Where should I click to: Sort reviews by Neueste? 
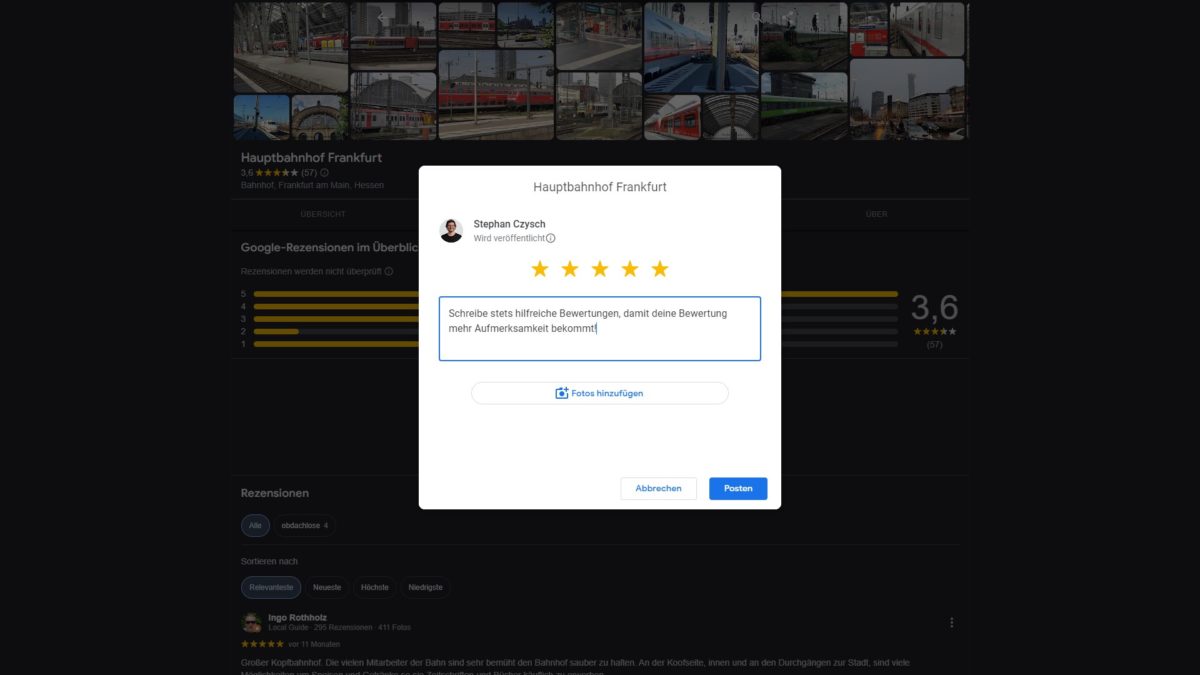(x=327, y=588)
